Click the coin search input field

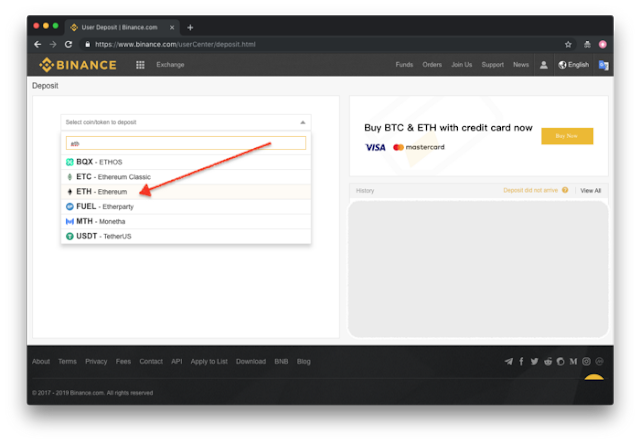coord(186,143)
